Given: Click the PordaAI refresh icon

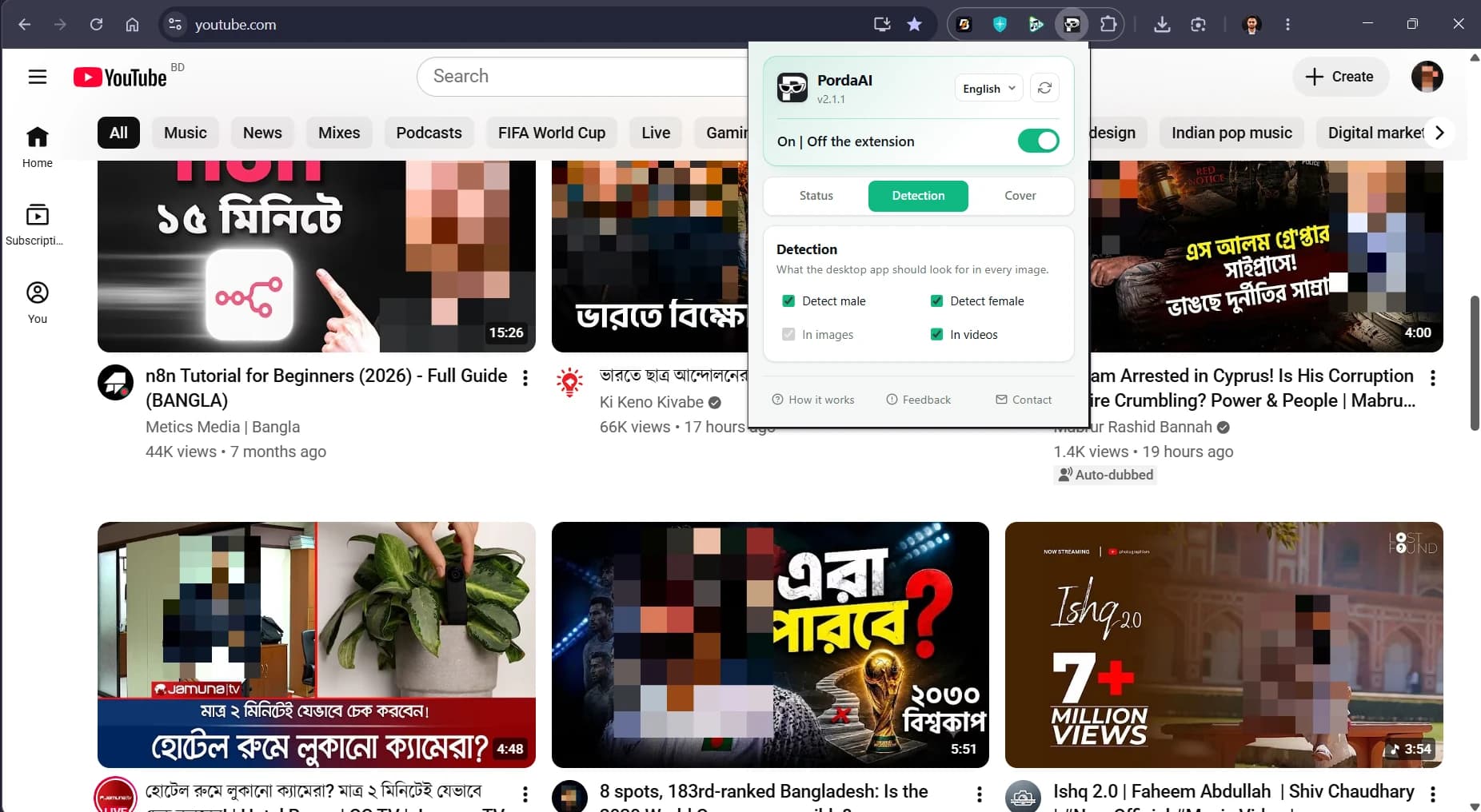Looking at the screenshot, I should 1044,88.
